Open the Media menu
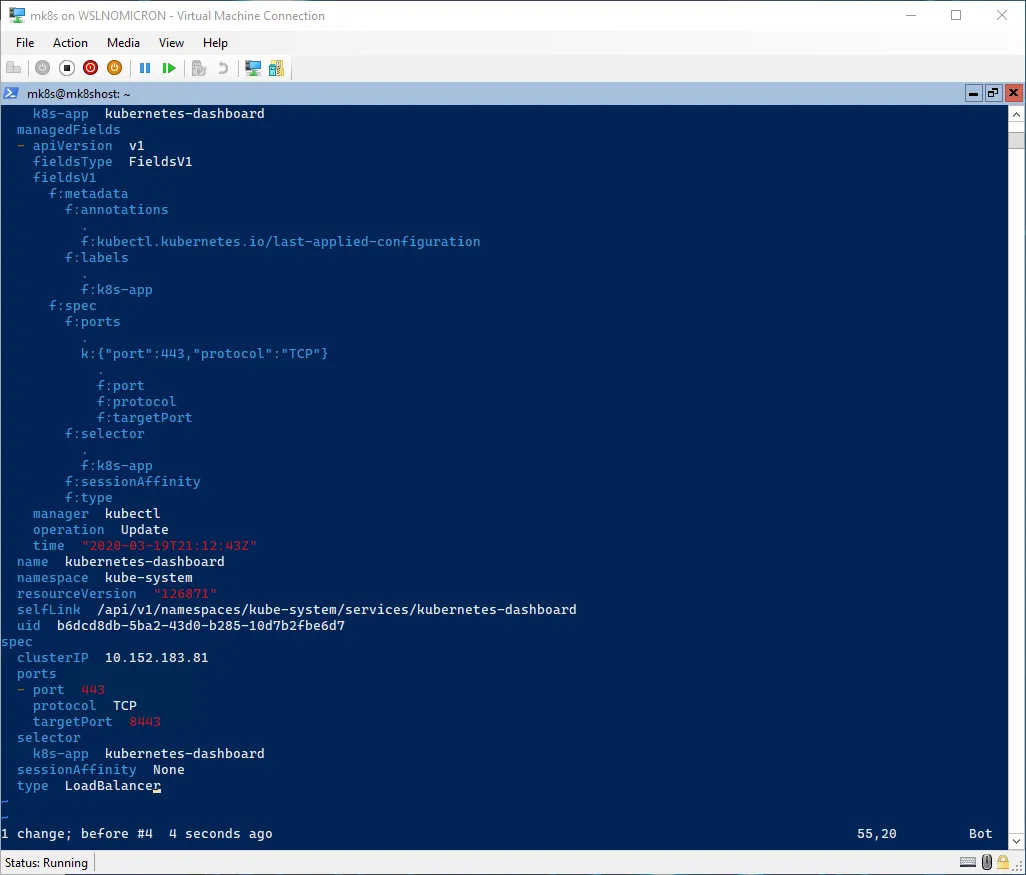 [123, 43]
